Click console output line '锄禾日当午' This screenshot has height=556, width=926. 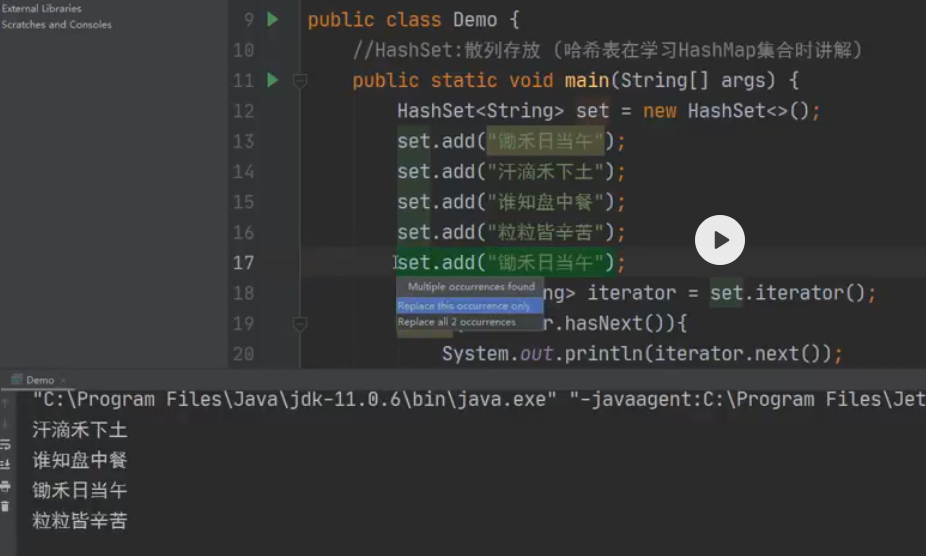(x=80, y=490)
